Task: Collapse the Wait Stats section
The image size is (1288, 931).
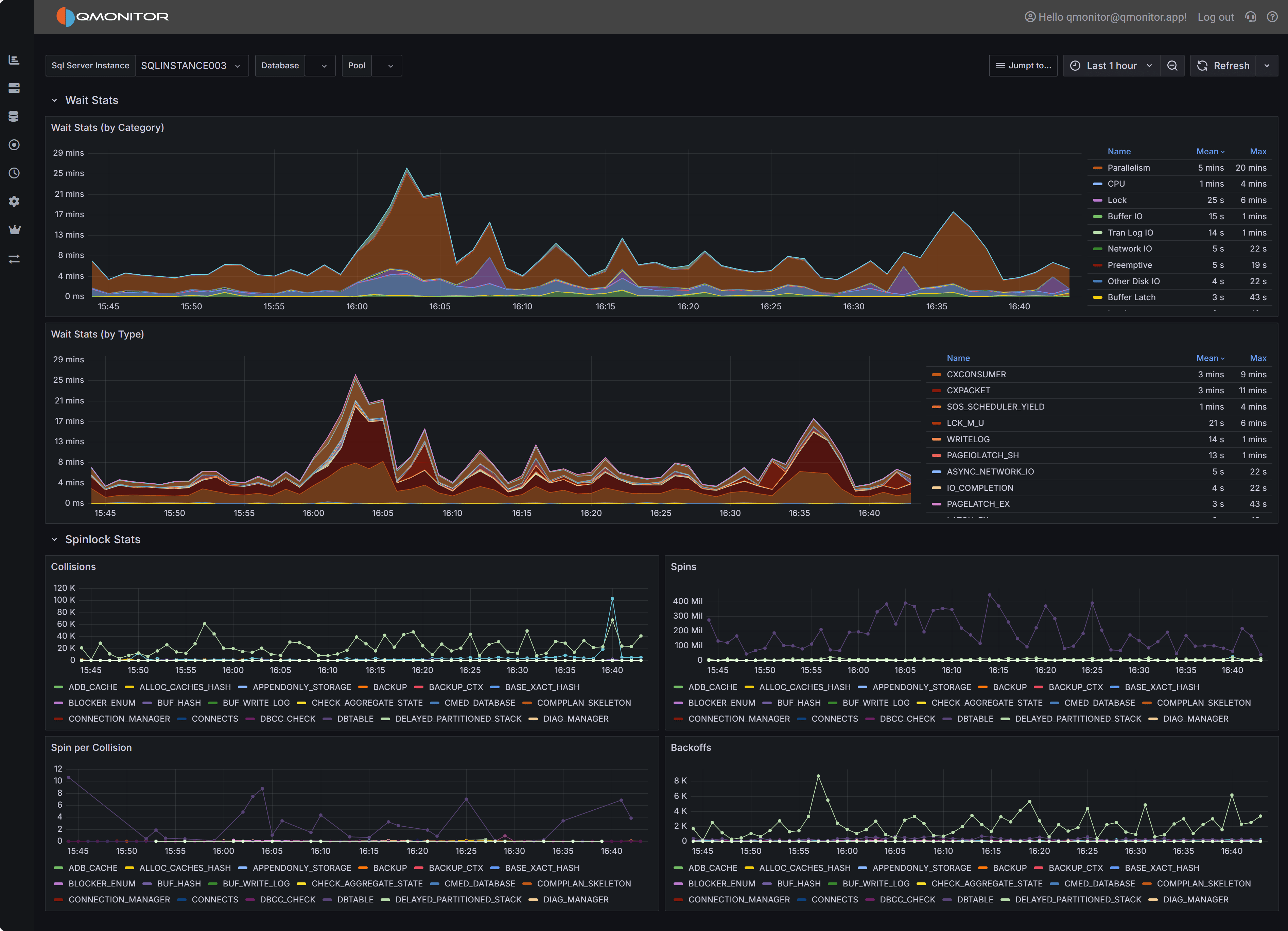Action: coord(54,100)
